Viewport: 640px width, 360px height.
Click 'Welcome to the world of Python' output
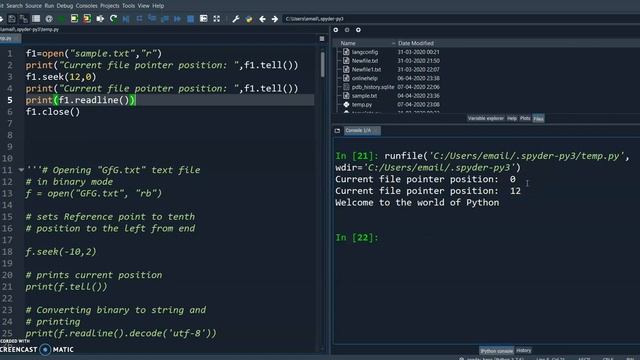[x=417, y=202]
